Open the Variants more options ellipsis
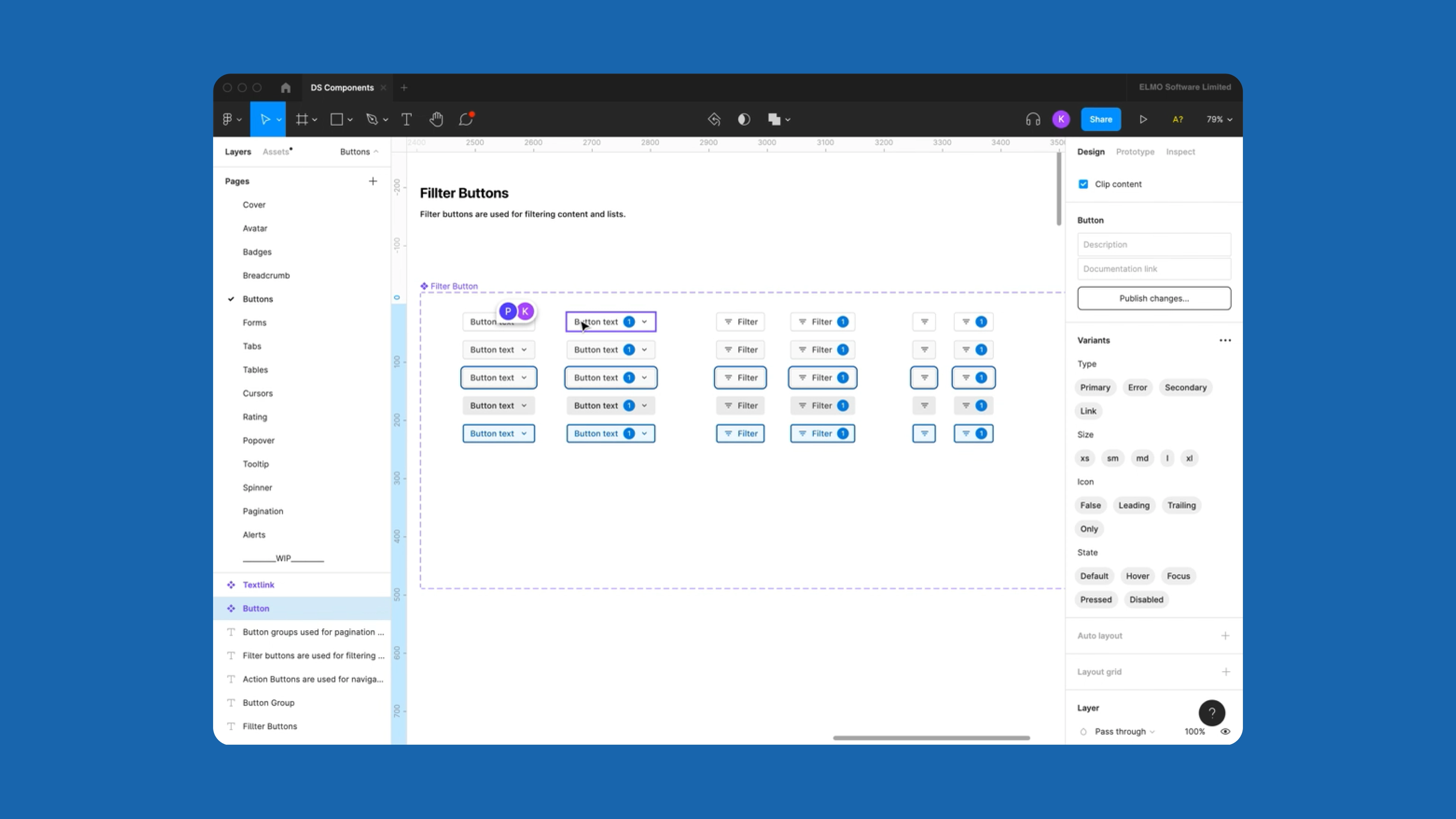 (x=1225, y=340)
